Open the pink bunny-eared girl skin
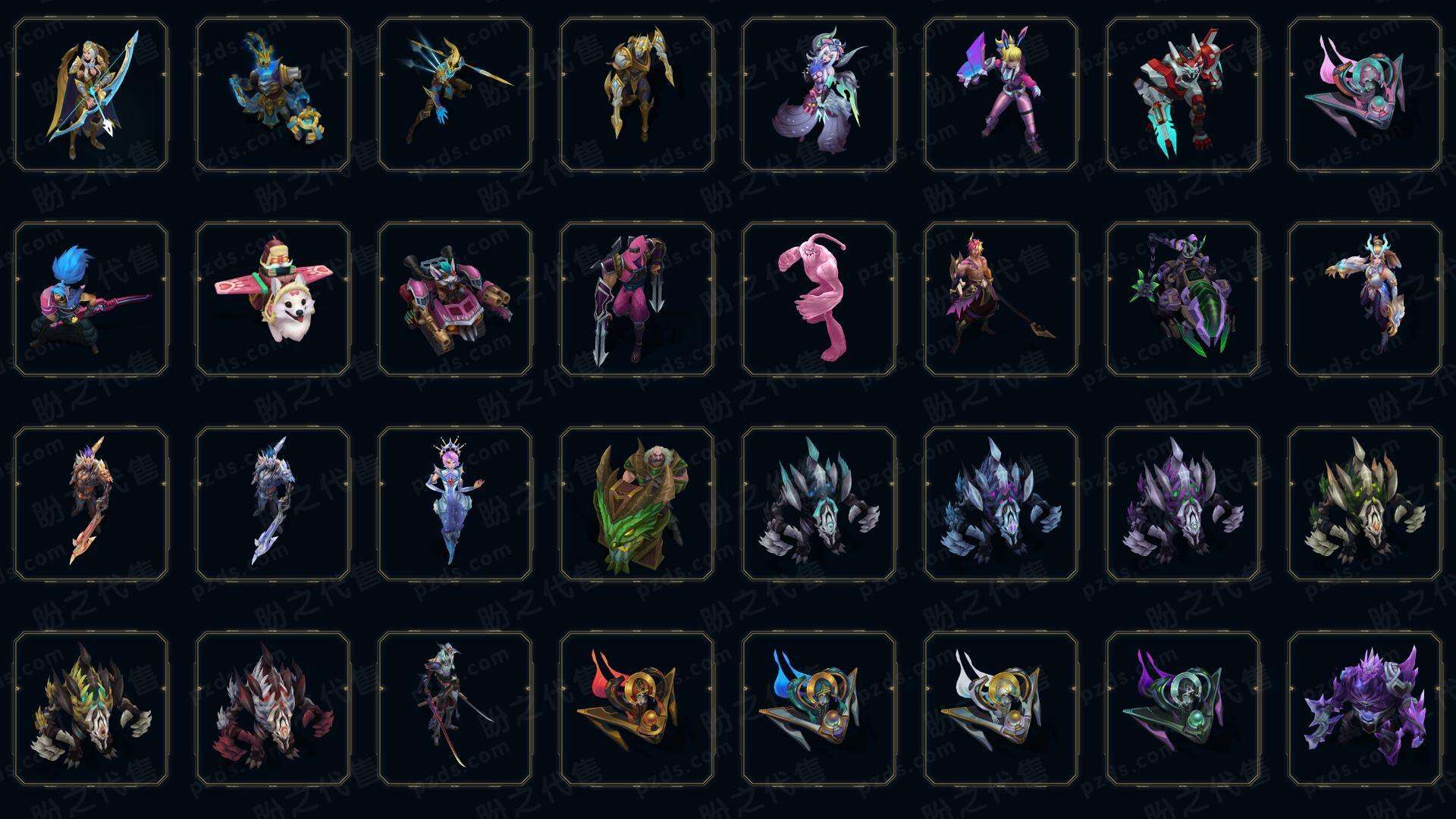The width and height of the screenshot is (1456, 819). tap(1001, 94)
